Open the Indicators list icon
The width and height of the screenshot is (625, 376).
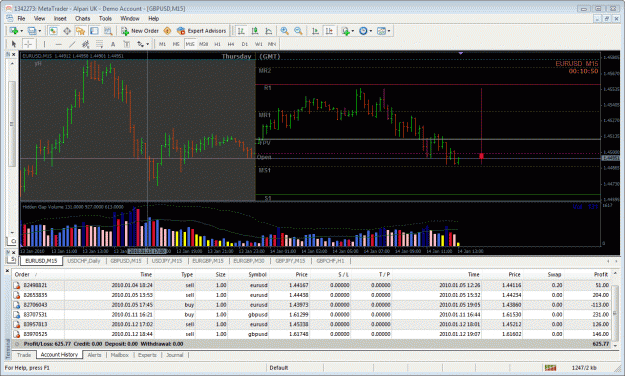click(345, 31)
